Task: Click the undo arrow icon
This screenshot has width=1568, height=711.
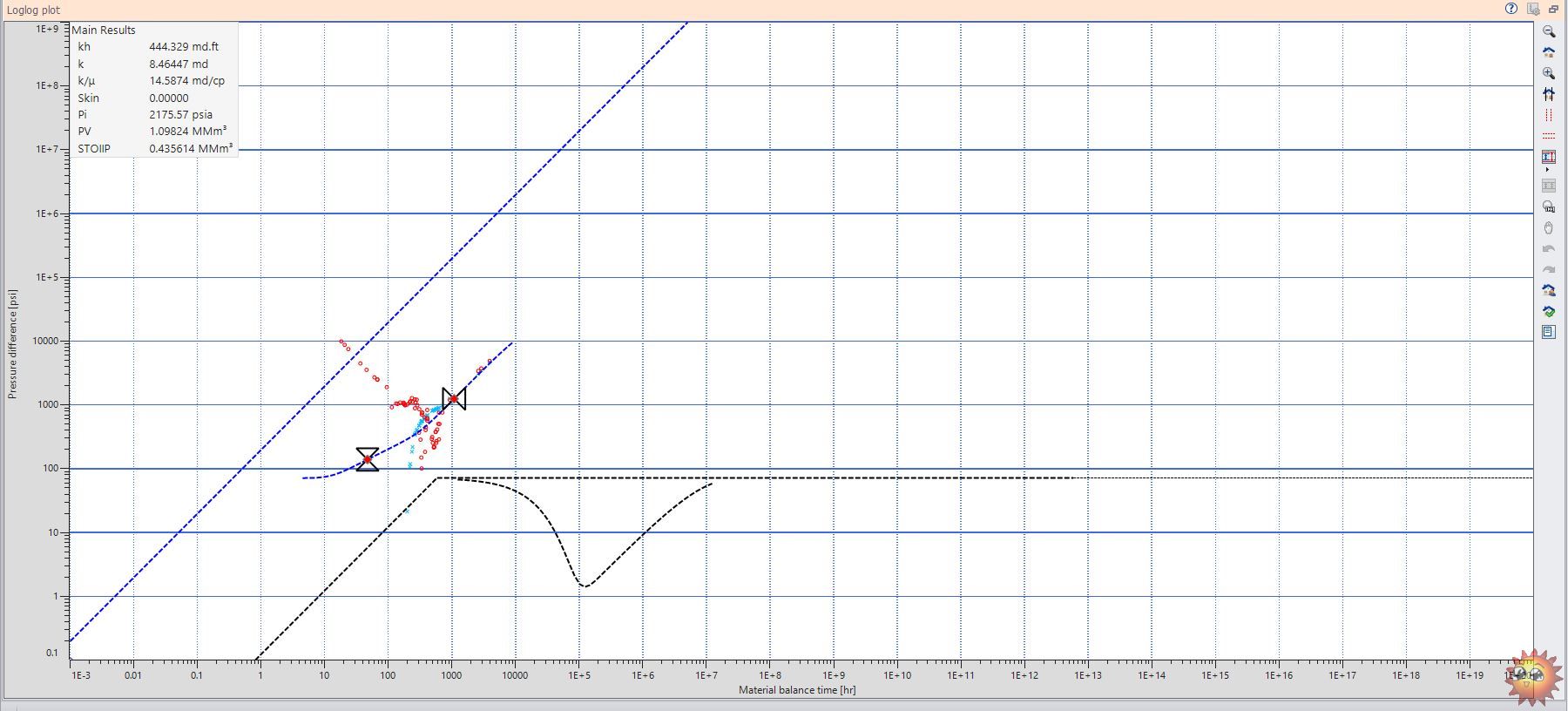Action: (1549, 248)
